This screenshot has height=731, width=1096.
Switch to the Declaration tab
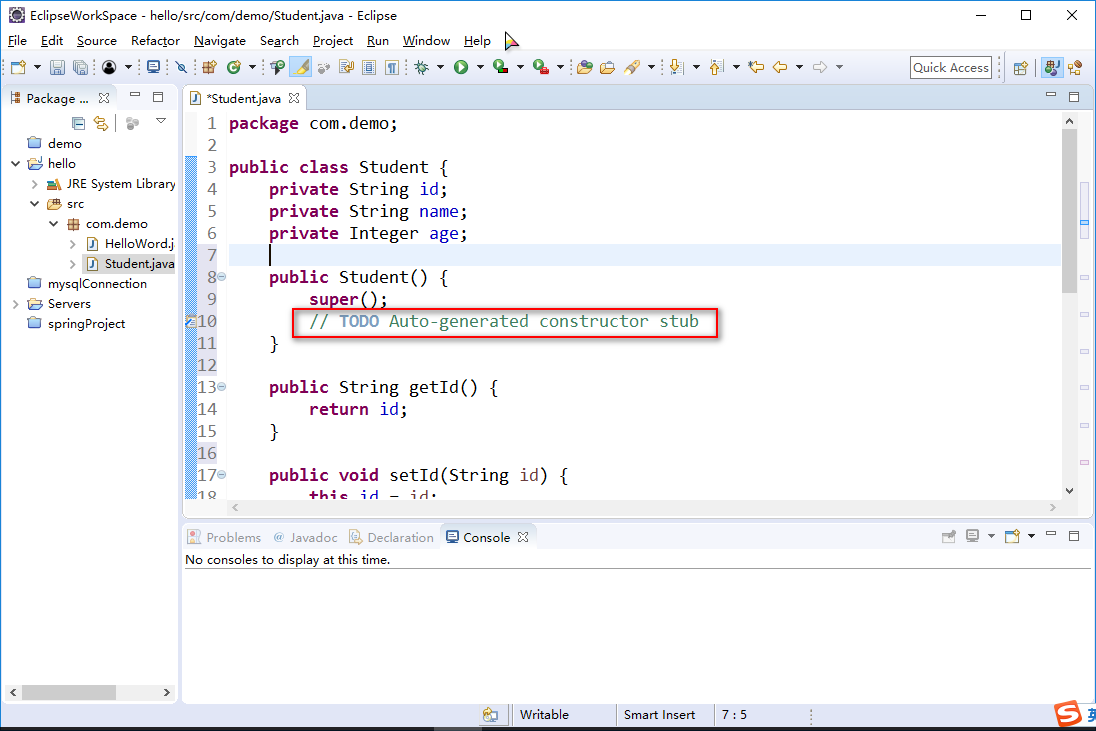(x=391, y=537)
